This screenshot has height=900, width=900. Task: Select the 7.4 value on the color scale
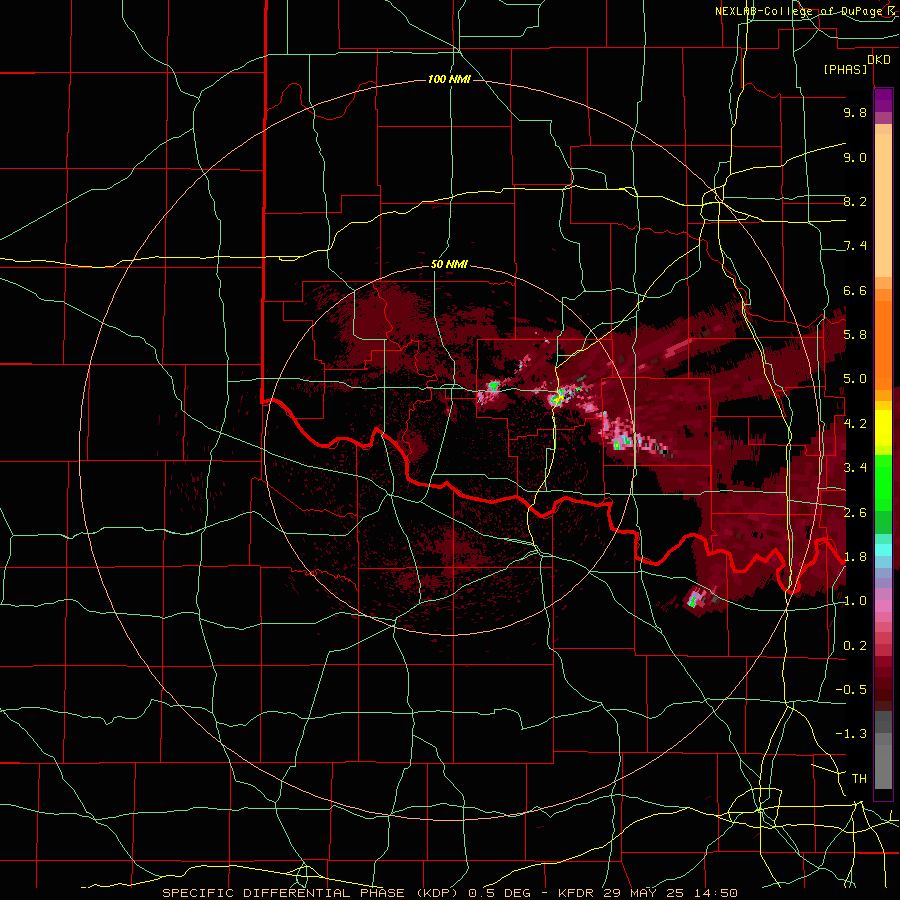click(855, 246)
